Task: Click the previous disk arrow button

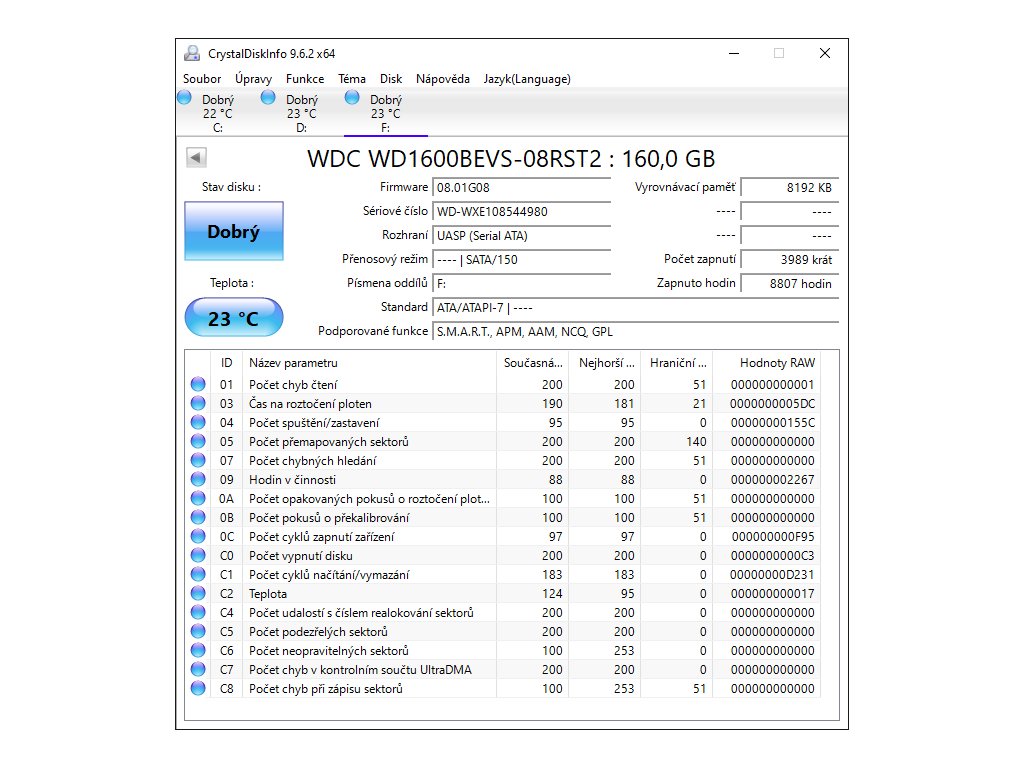Action: click(196, 157)
